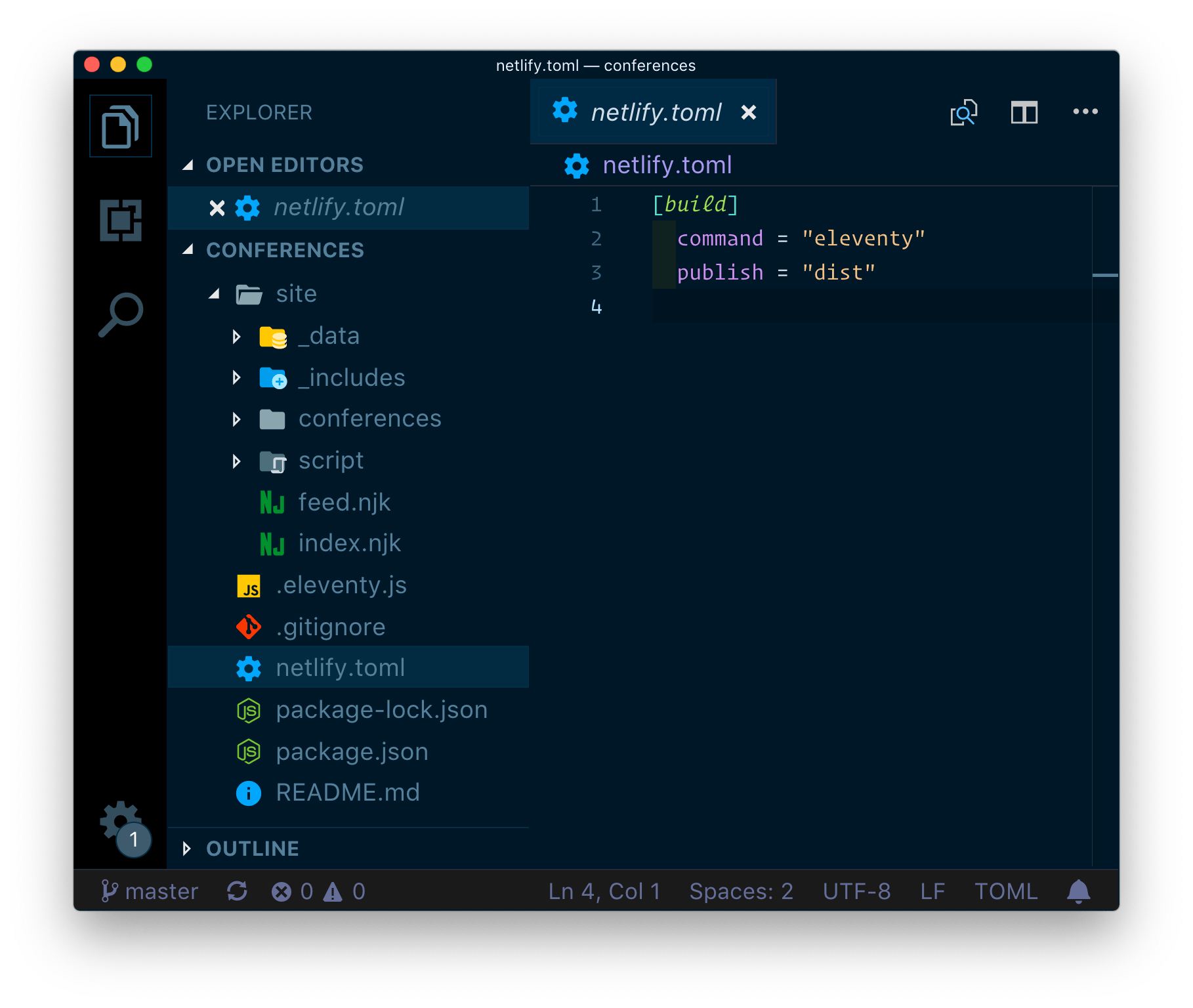The image size is (1193, 1008).
Task: Click line number 1 in gutter
Action: (x=596, y=205)
